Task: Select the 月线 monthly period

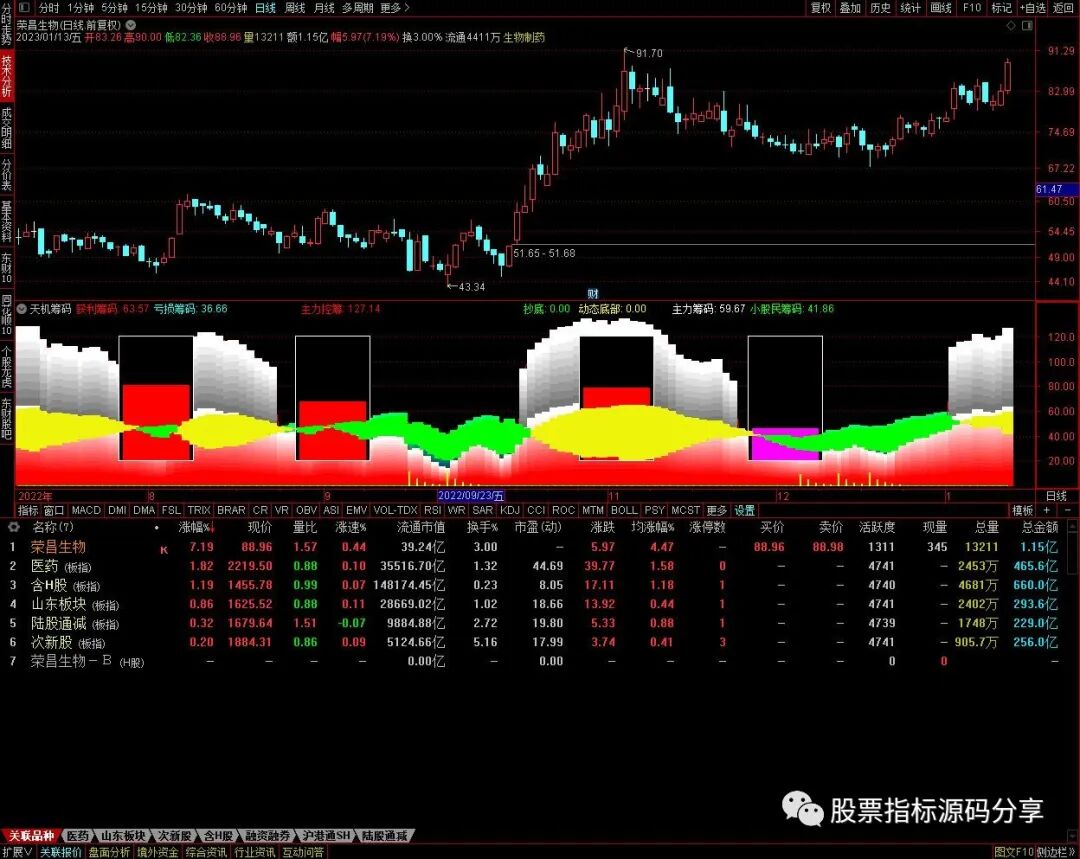Action: pos(324,8)
